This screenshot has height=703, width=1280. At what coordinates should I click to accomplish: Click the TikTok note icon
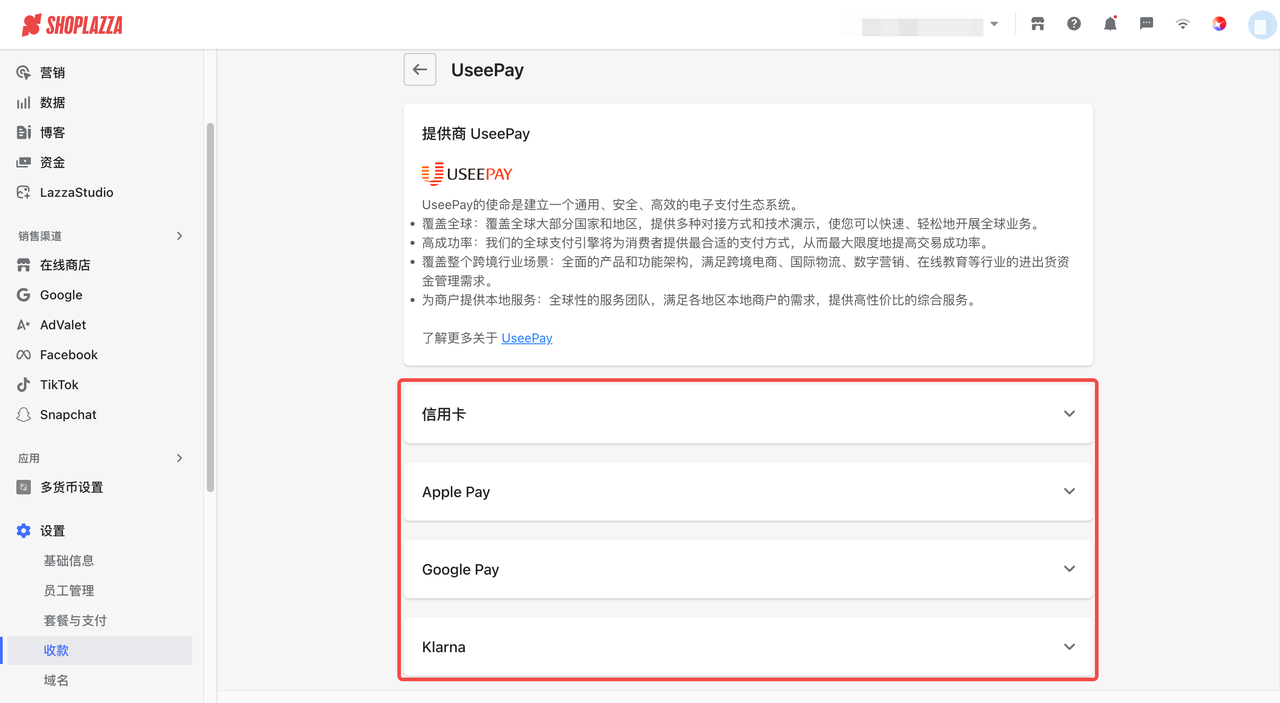click(24, 385)
